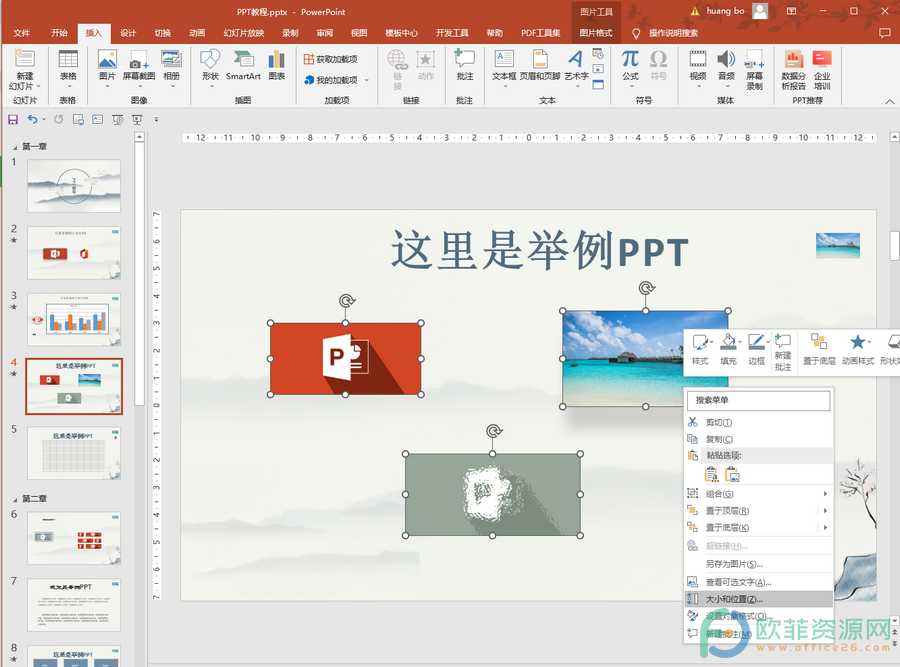Select slide 7 thumbnail
The height and width of the screenshot is (667, 900).
(74, 605)
